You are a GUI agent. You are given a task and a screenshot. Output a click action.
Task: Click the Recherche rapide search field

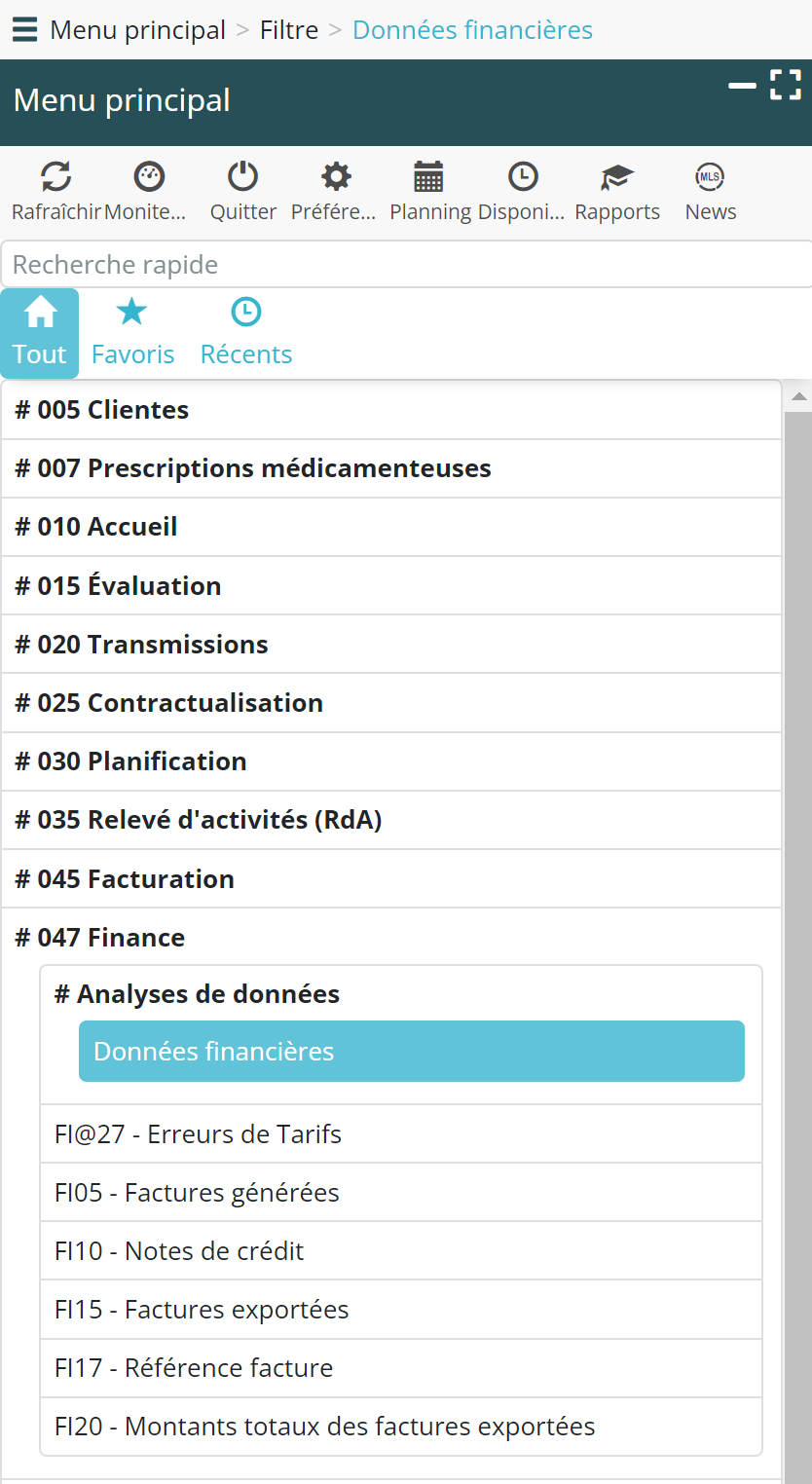click(405, 265)
